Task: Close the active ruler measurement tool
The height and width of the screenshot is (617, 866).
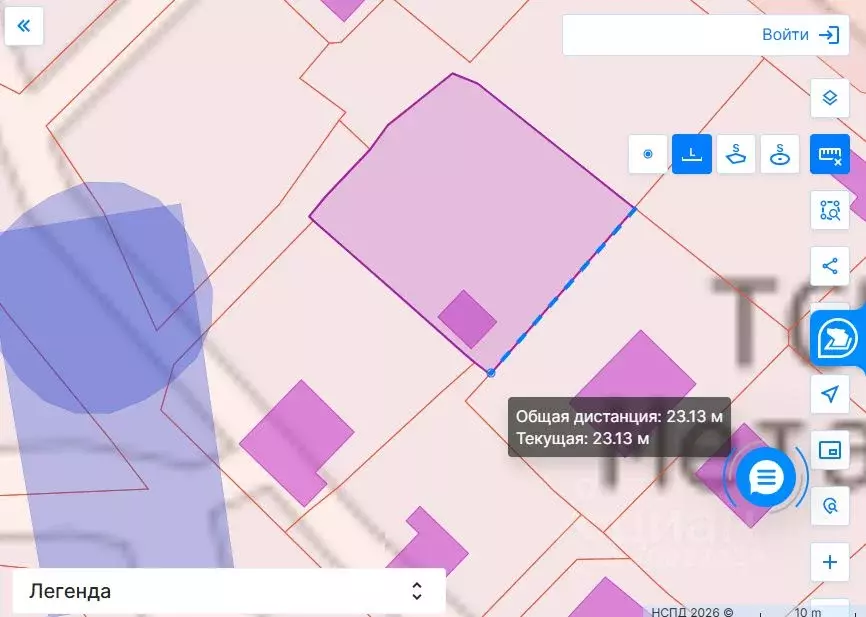Action: (829, 154)
